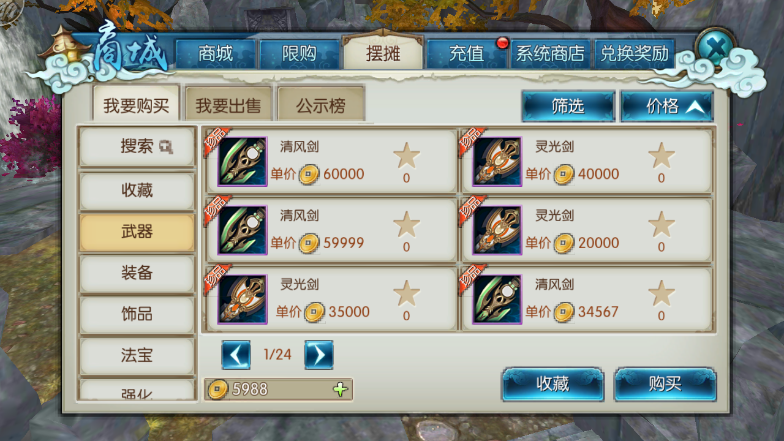Screen dimensions: 784x441
Task: Open the 装备 equipment category
Action: coord(137,274)
